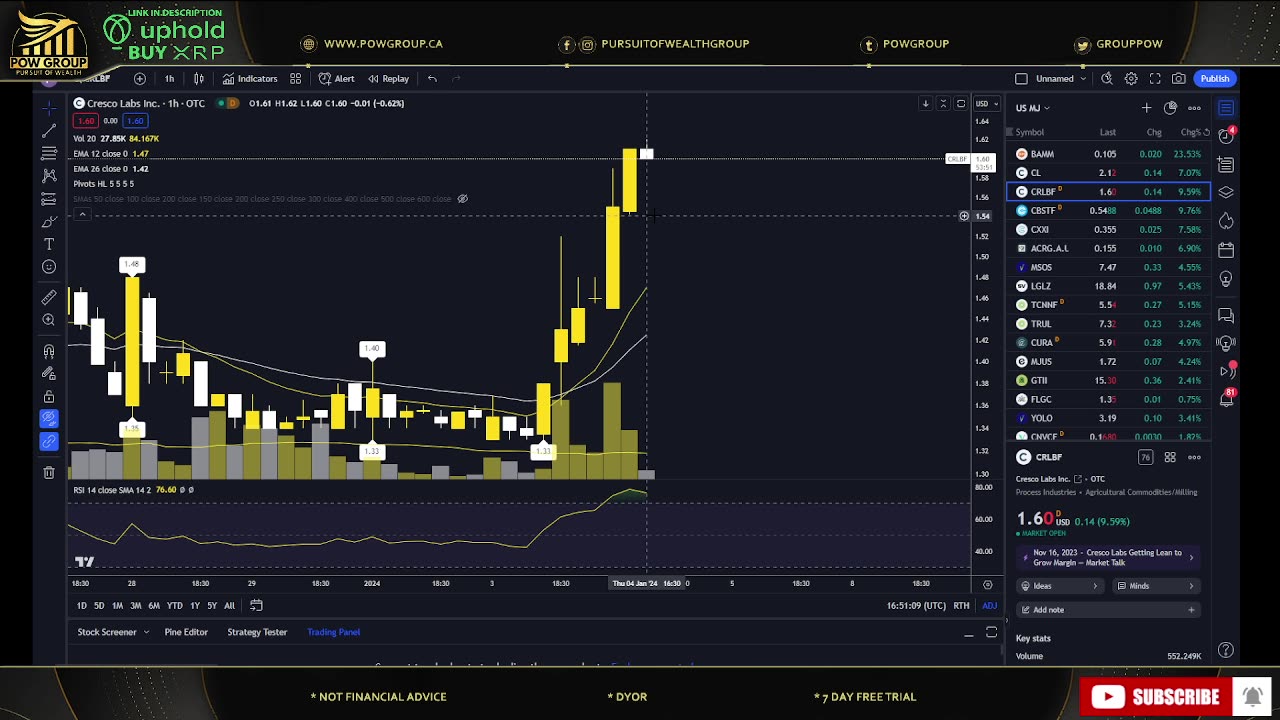Select the trend line drawing tool
The image size is (1280, 720).
click(x=48, y=131)
